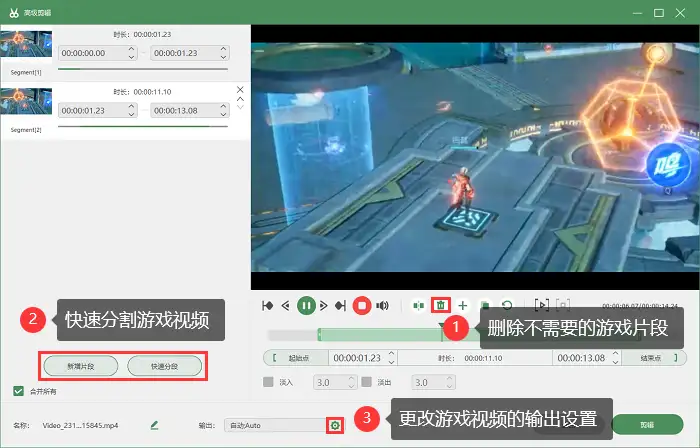
Task: Decrease the end time below the timeline
Action: [x=616, y=361]
